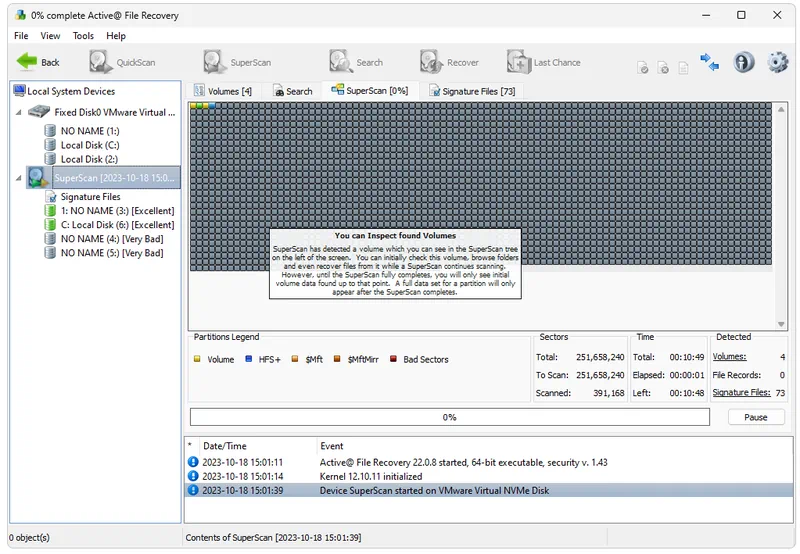Click the blue HFS+ legend swatch
This screenshot has width=800, height=554.
pos(248,359)
